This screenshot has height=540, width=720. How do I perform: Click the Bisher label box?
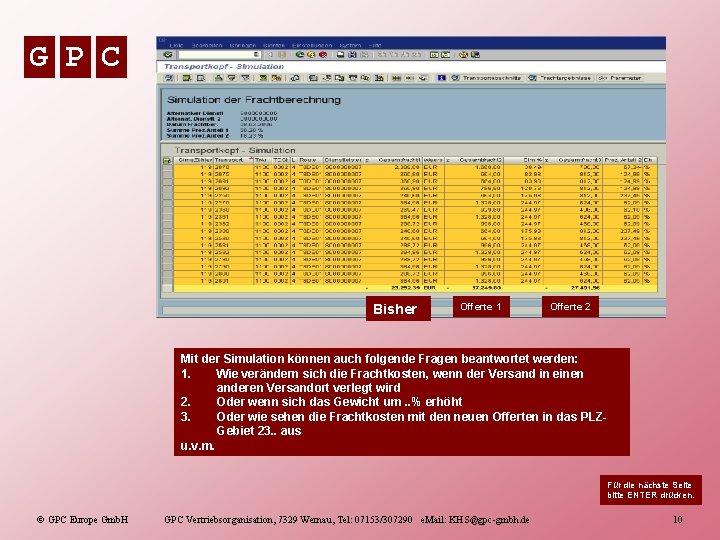tap(398, 309)
